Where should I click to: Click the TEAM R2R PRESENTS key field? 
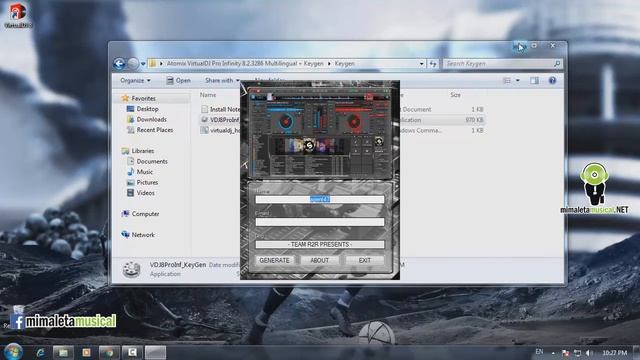click(x=320, y=244)
